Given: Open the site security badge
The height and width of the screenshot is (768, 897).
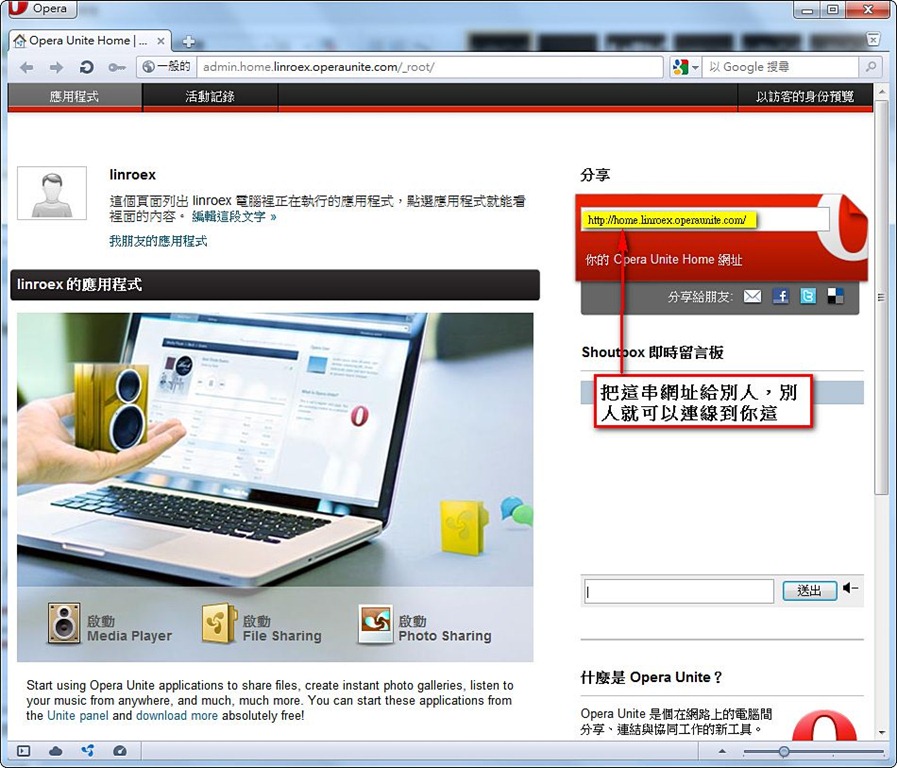Looking at the screenshot, I should (166, 66).
